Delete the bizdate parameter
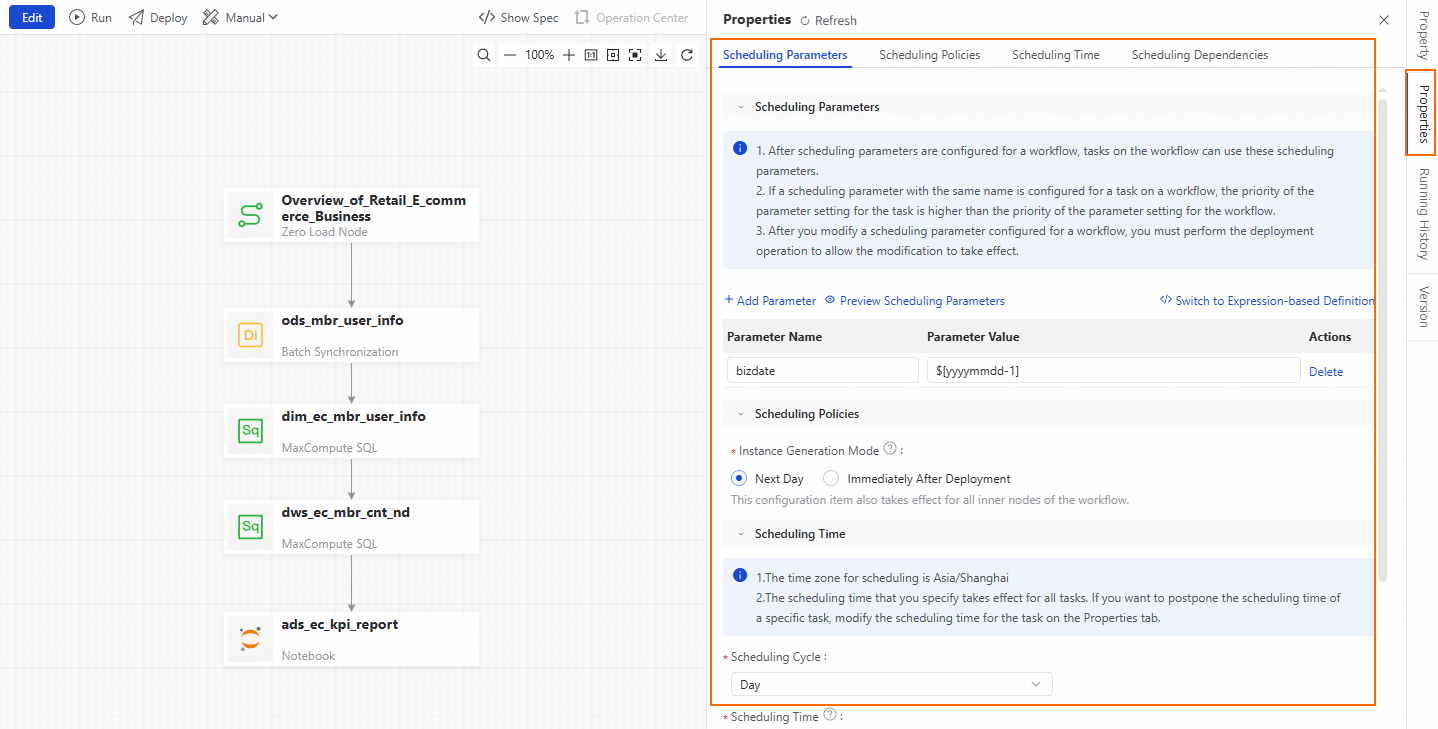The height and width of the screenshot is (729, 1438). [x=1326, y=371]
